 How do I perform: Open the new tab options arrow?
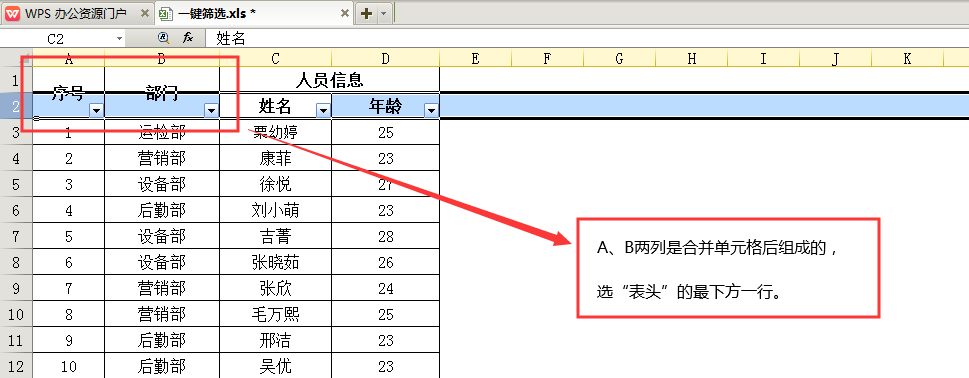click(383, 14)
